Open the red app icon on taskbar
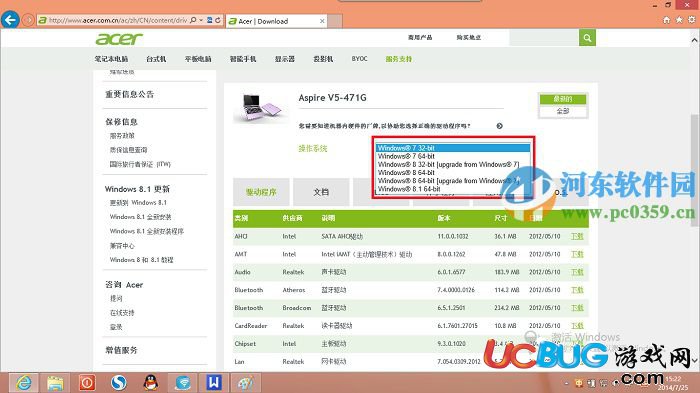Image resolution: width=700 pixels, height=393 pixels. [87, 383]
